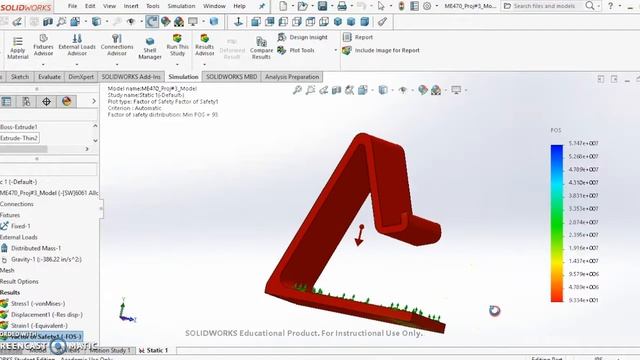Click the Print icon
This screenshot has width=640, height=360.
point(342,6)
